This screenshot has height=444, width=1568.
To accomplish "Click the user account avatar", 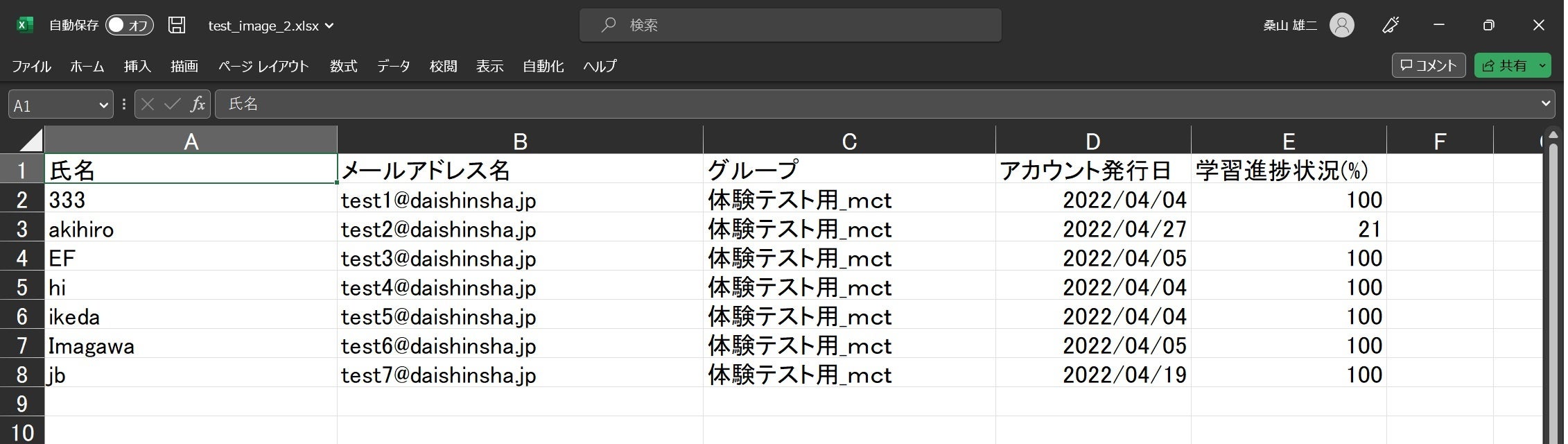I will pos(1341,26).
